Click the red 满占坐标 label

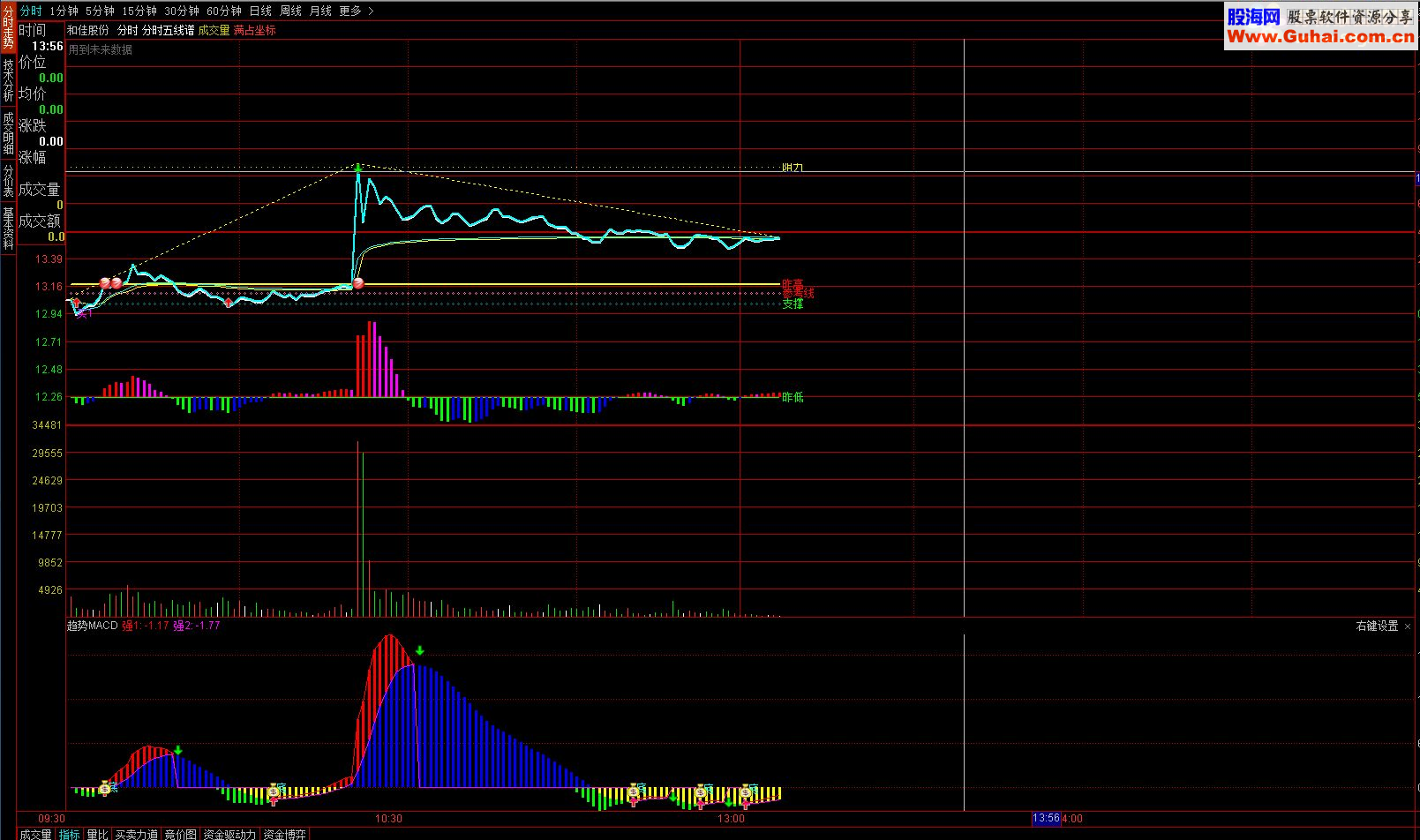[x=255, y=30]
